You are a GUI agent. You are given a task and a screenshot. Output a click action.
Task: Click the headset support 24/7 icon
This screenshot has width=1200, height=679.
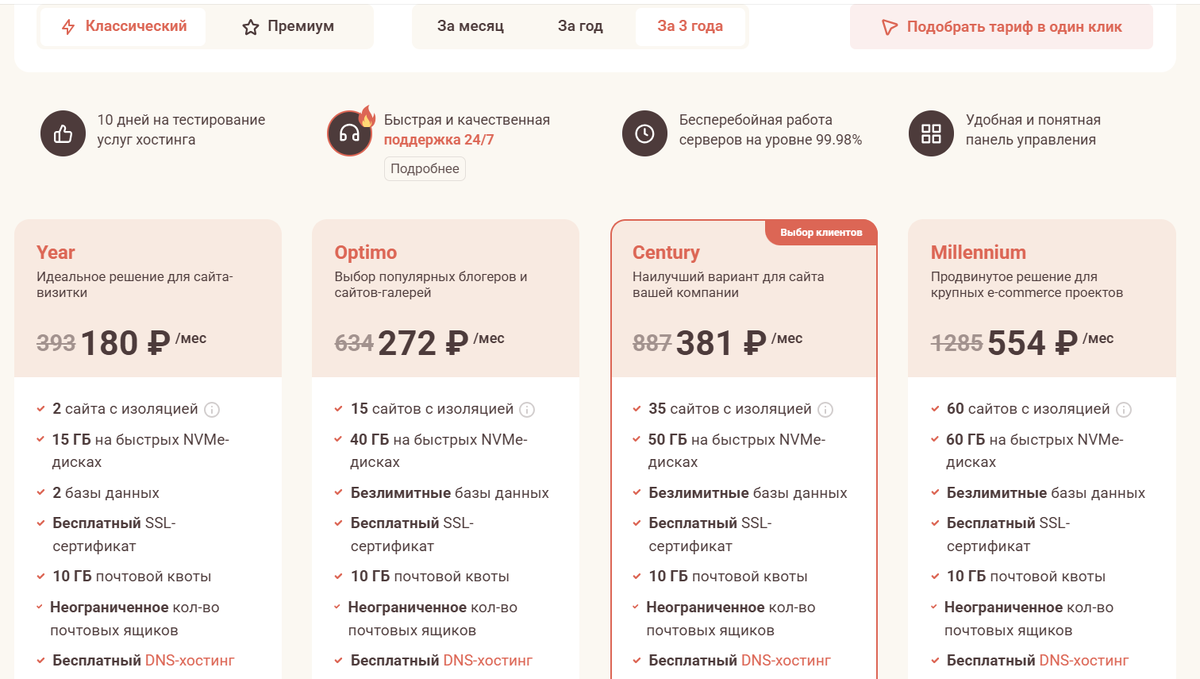click(x=350, y=133)
